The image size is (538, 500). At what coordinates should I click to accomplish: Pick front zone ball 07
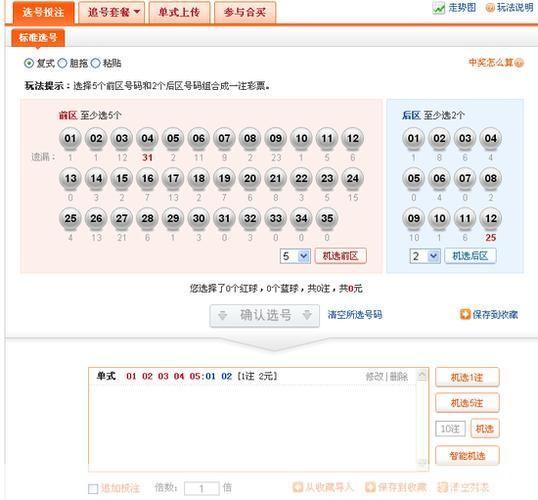pyautogui.click(x=224, y=138)
